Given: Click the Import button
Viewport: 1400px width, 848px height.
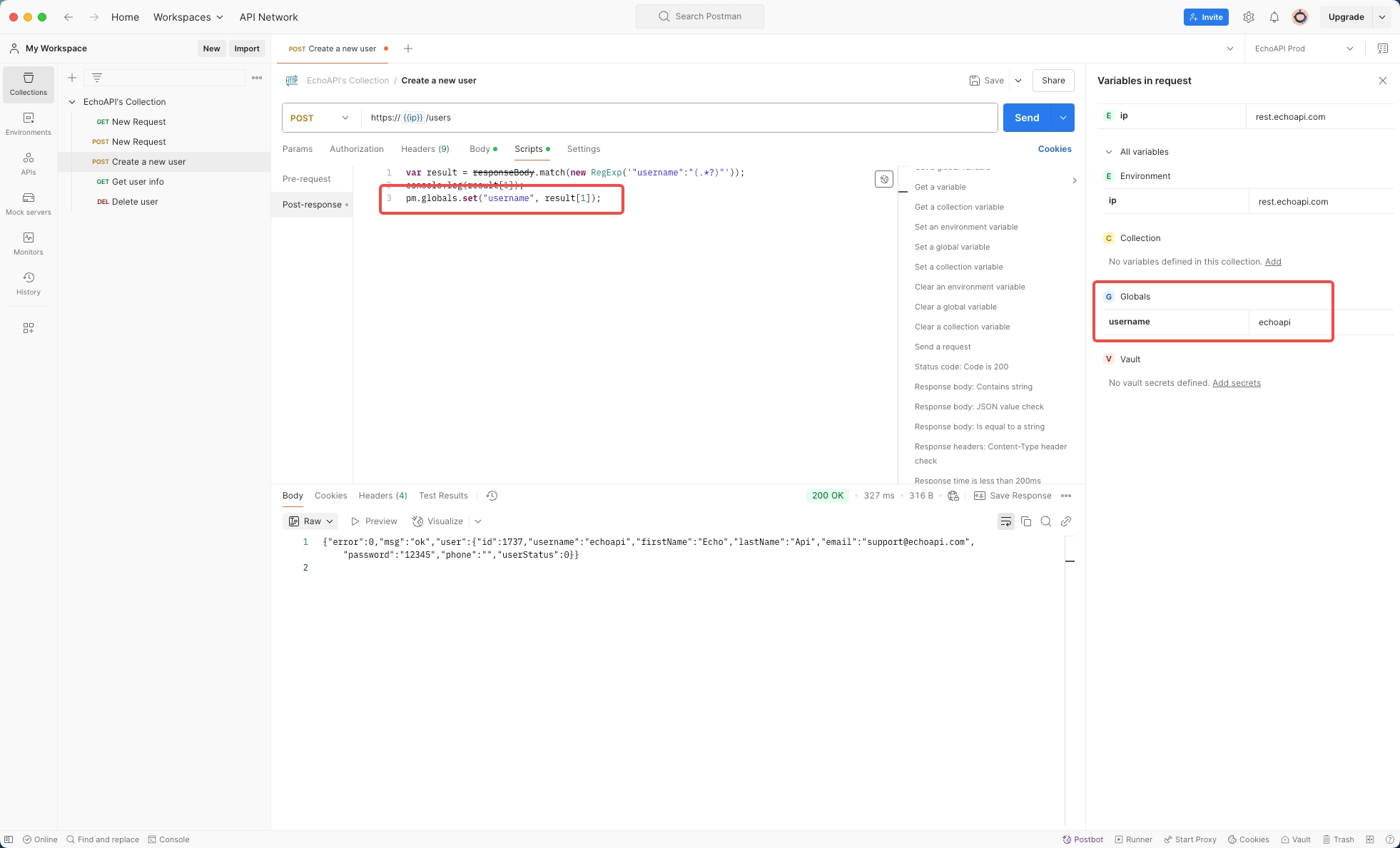Looking at the screenshot, I should click(x=247, y=48).
